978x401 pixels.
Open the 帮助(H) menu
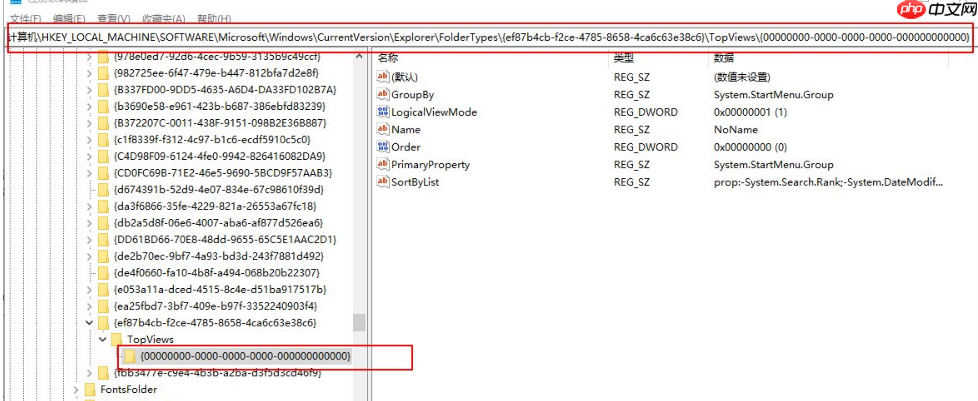[x=213, y=19]
